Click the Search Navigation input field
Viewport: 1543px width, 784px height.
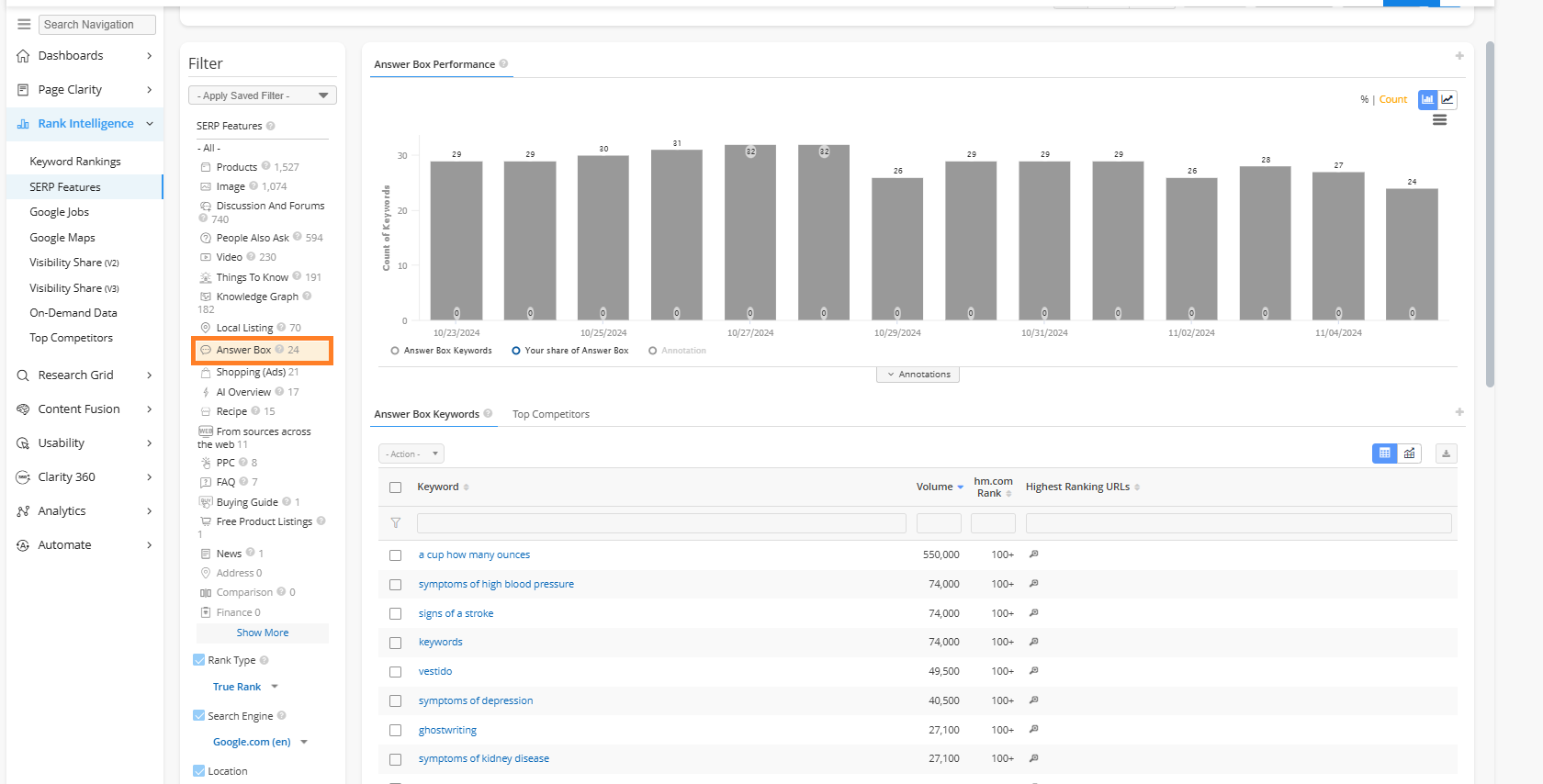click(x=97, y=25)
